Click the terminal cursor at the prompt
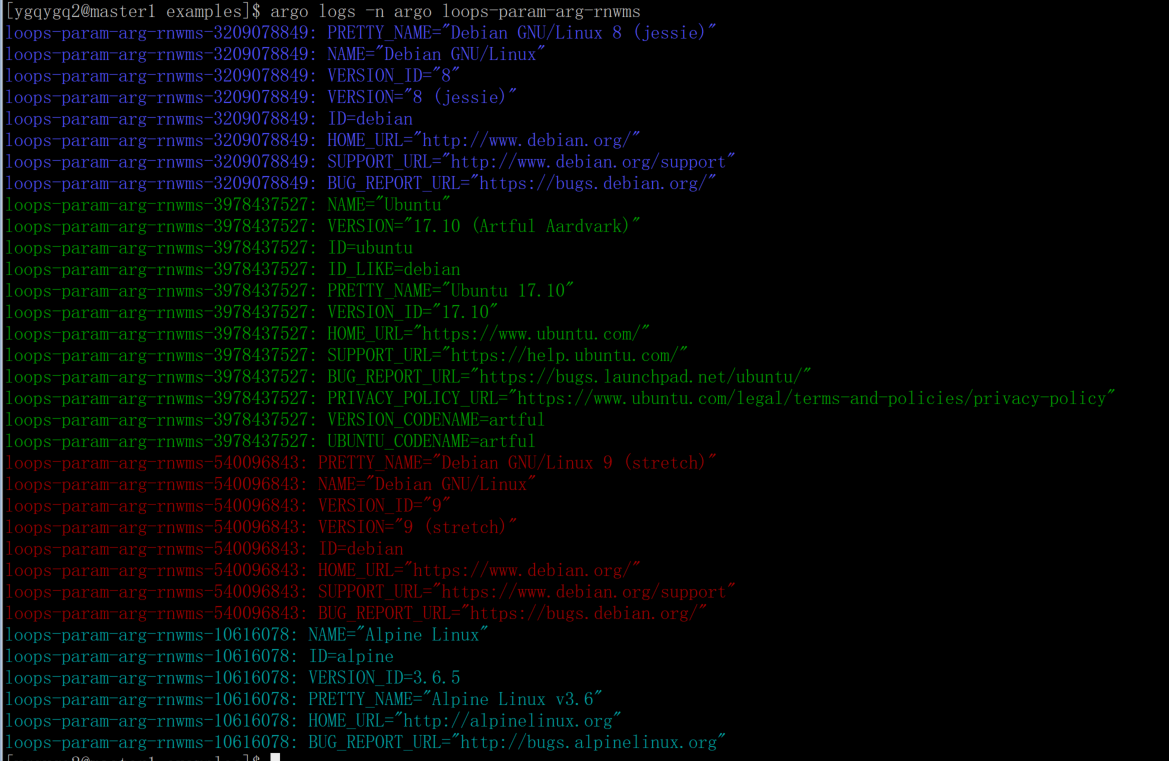The height and width of the screenshot is (761, 1169). 275,757
